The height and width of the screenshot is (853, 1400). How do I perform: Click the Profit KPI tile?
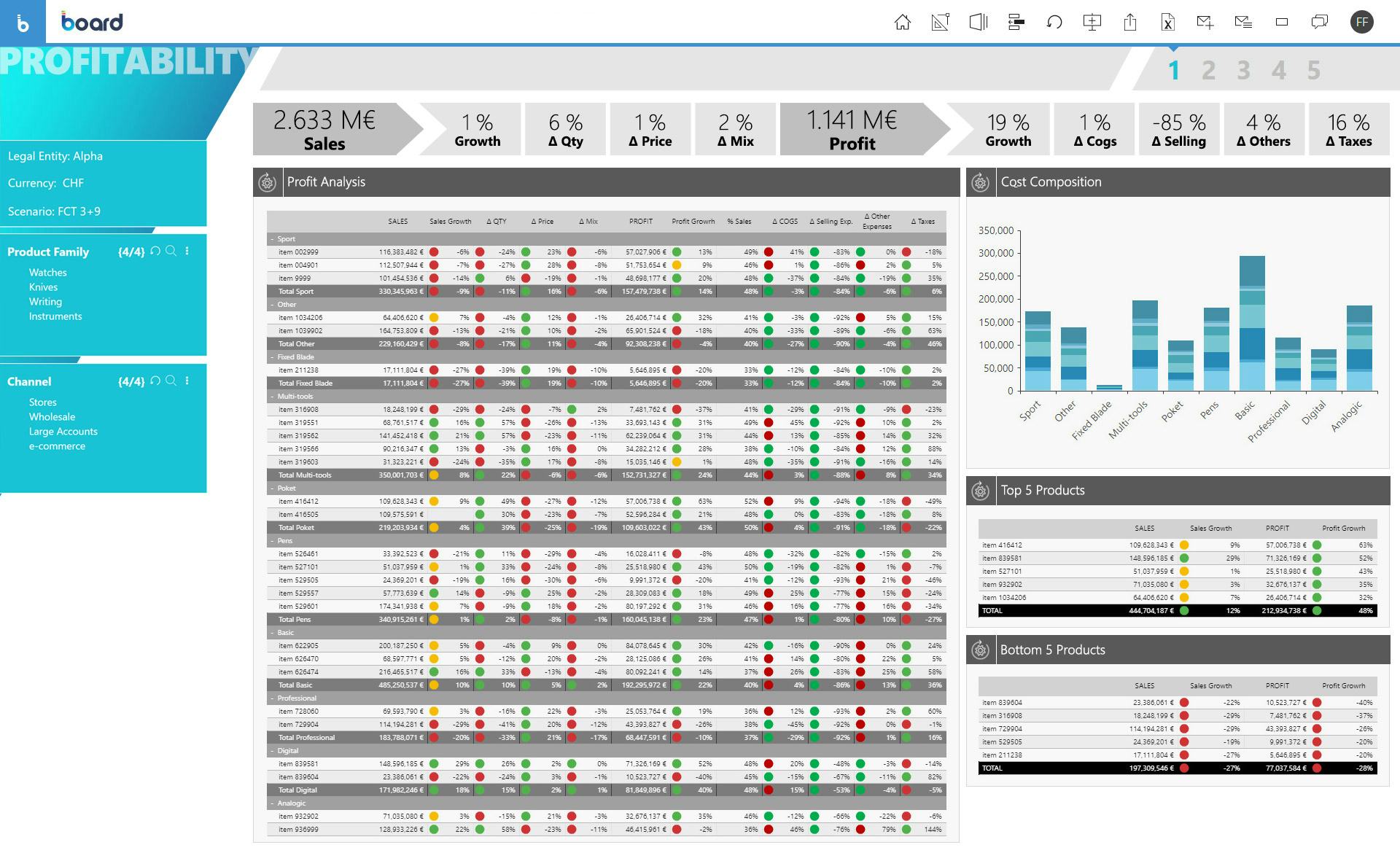[852, 129]
